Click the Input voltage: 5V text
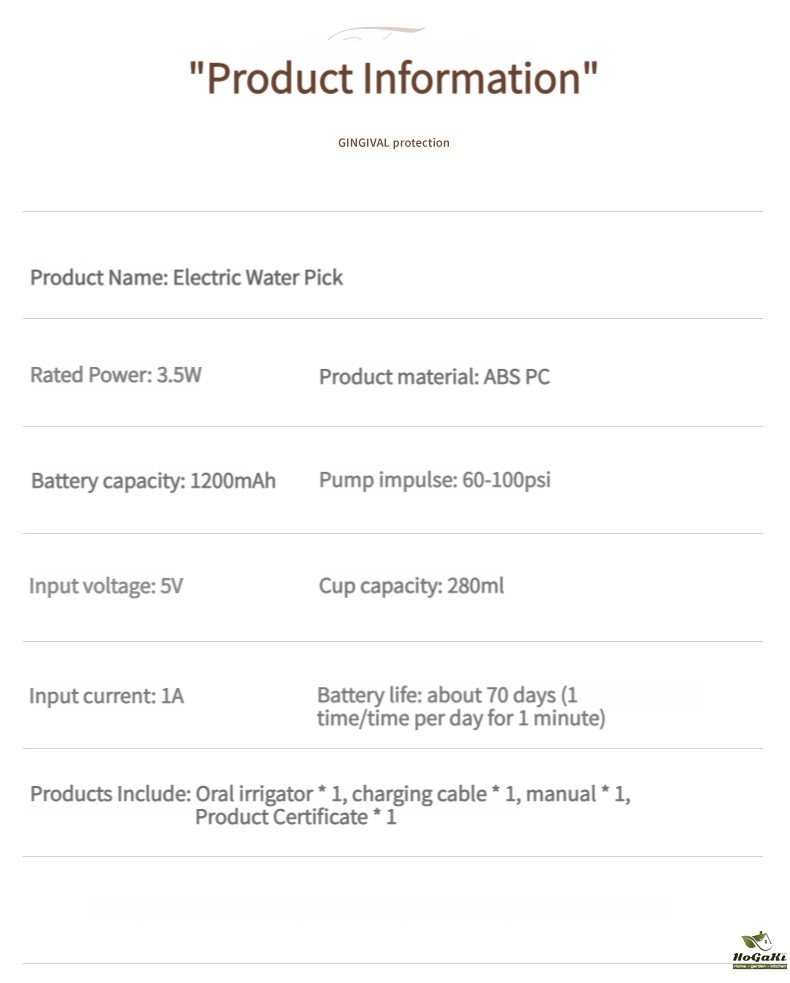The image size is (790, 983). point(107,586)
